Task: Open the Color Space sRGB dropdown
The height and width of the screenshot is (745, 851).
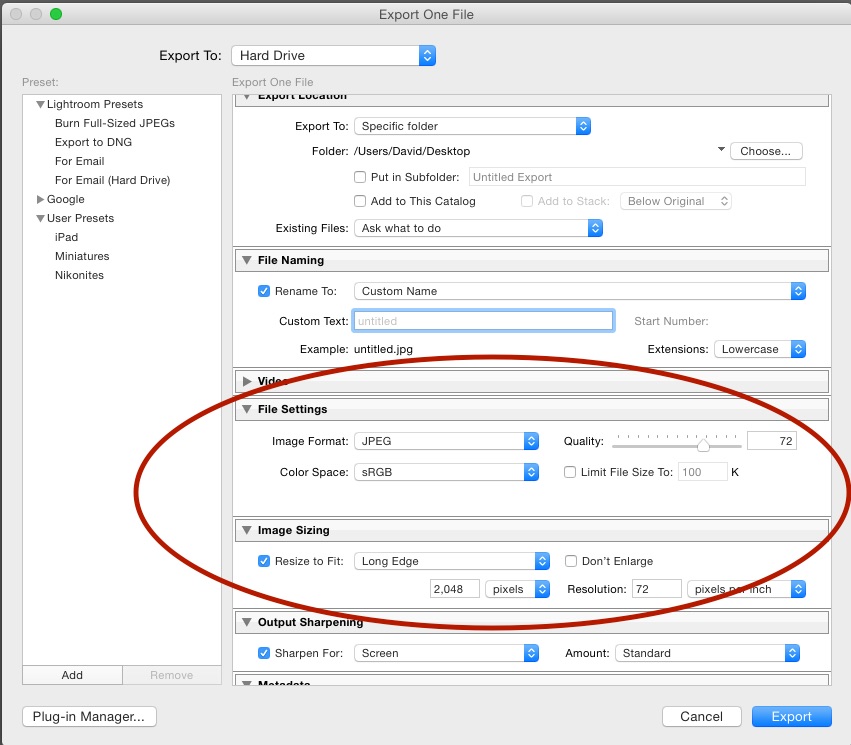Action: [x=446, y=472]
